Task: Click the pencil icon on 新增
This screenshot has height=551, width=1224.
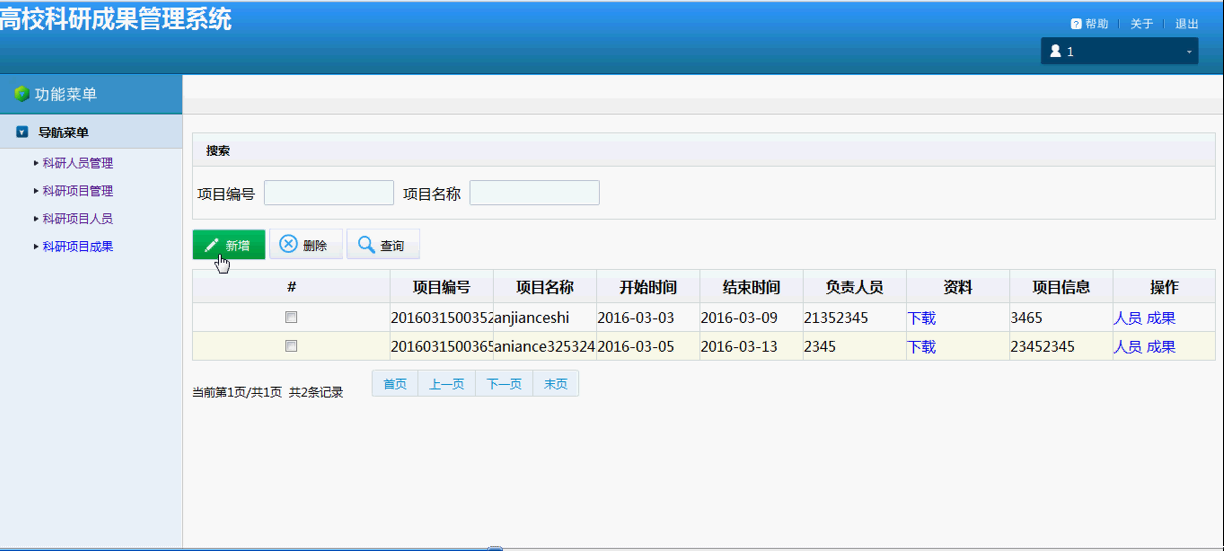Action: point(211,245)
